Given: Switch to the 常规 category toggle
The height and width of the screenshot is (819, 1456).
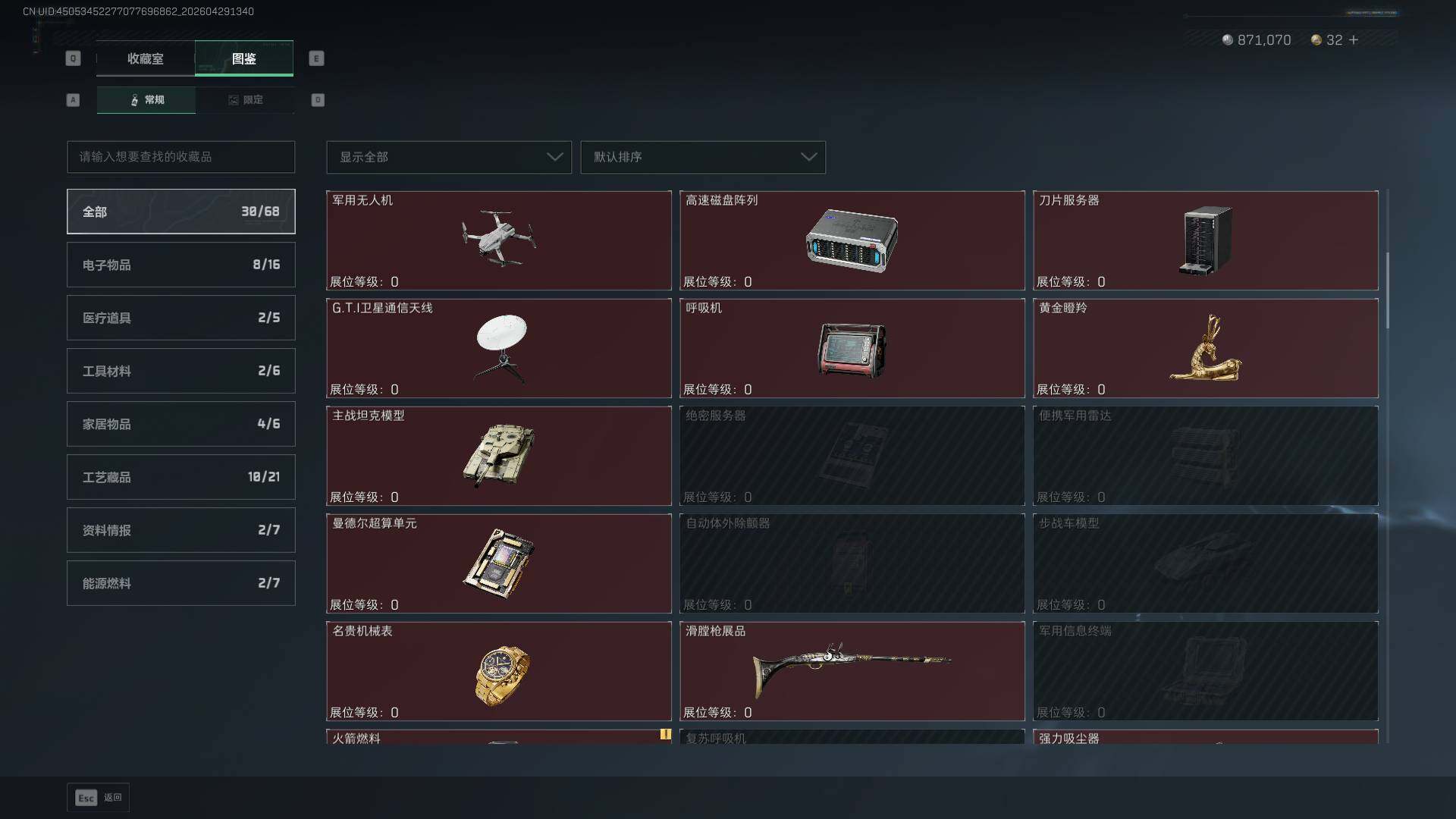Looking at the screenshot, I should pyautogui.click(x=146, y=100).
